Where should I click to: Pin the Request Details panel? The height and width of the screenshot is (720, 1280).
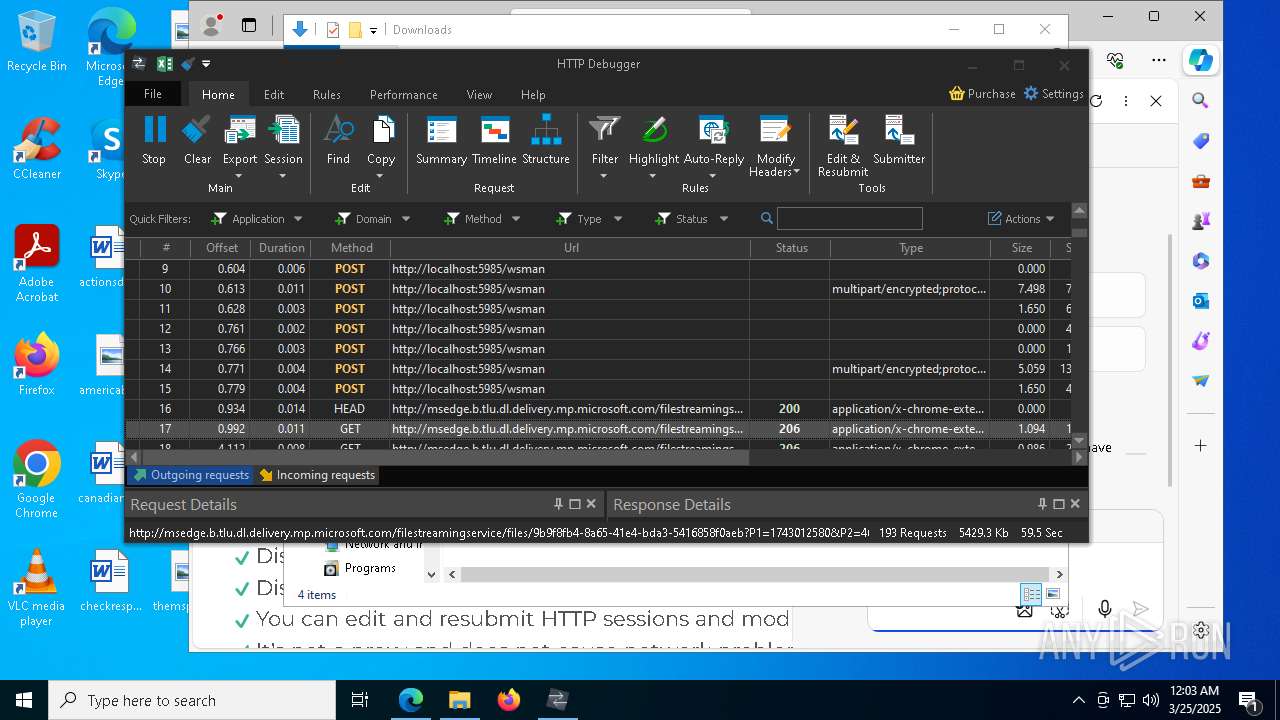click(558, 504)
